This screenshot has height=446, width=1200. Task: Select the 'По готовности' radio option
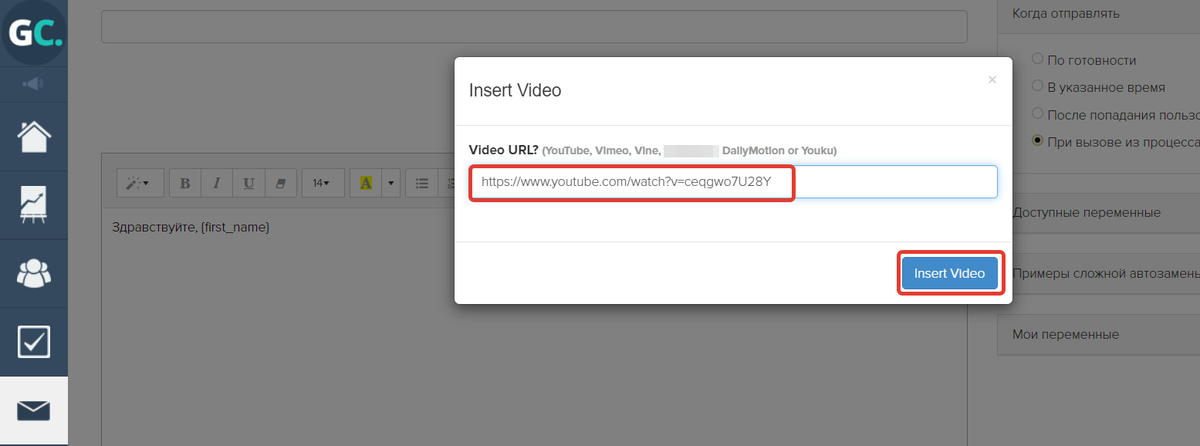pyautogui.click(x=1038, y=60)
